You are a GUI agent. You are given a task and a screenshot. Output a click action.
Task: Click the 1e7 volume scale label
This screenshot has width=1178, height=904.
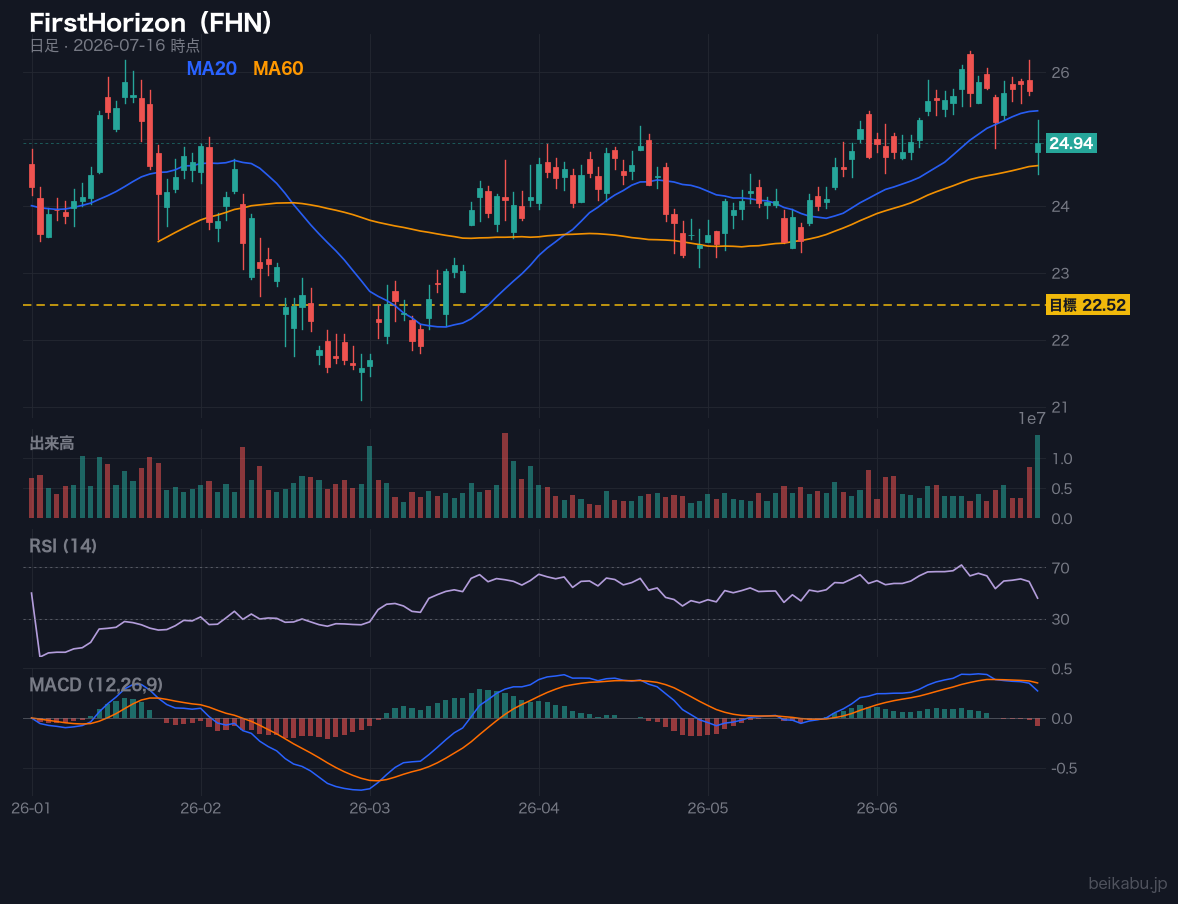[x=1031, y=419]
